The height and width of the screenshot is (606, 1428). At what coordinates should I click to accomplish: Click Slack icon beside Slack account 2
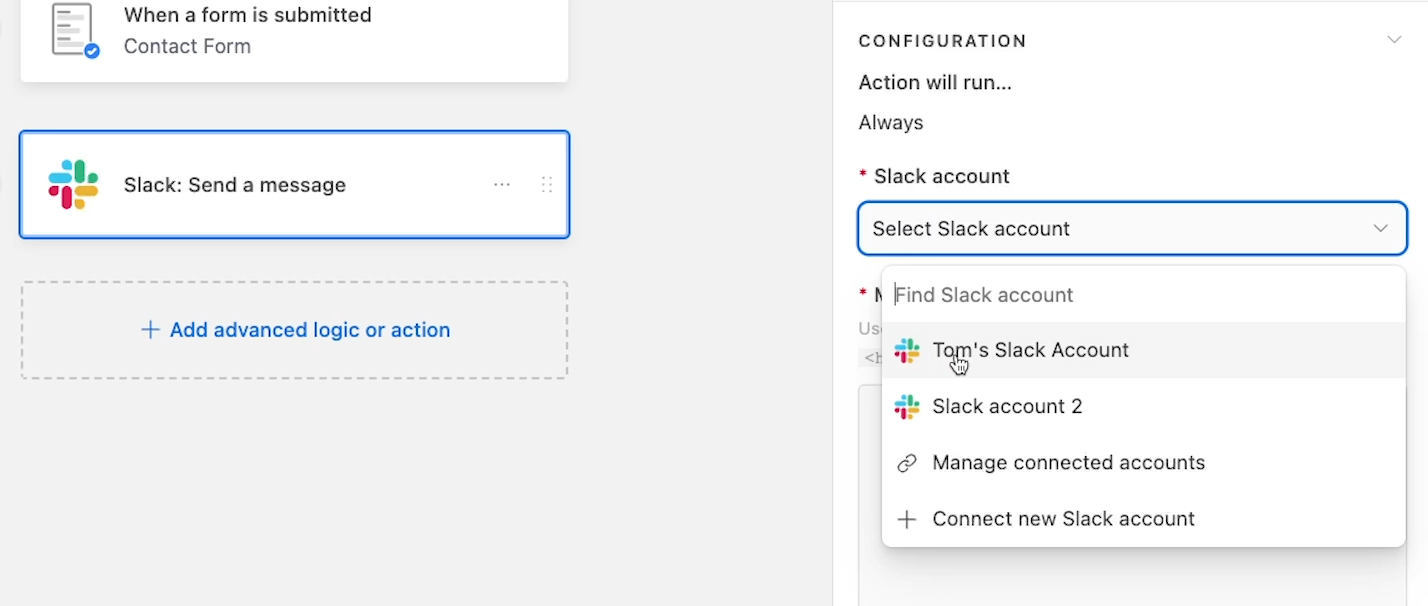pyautogui.click(x=907, y=407)
